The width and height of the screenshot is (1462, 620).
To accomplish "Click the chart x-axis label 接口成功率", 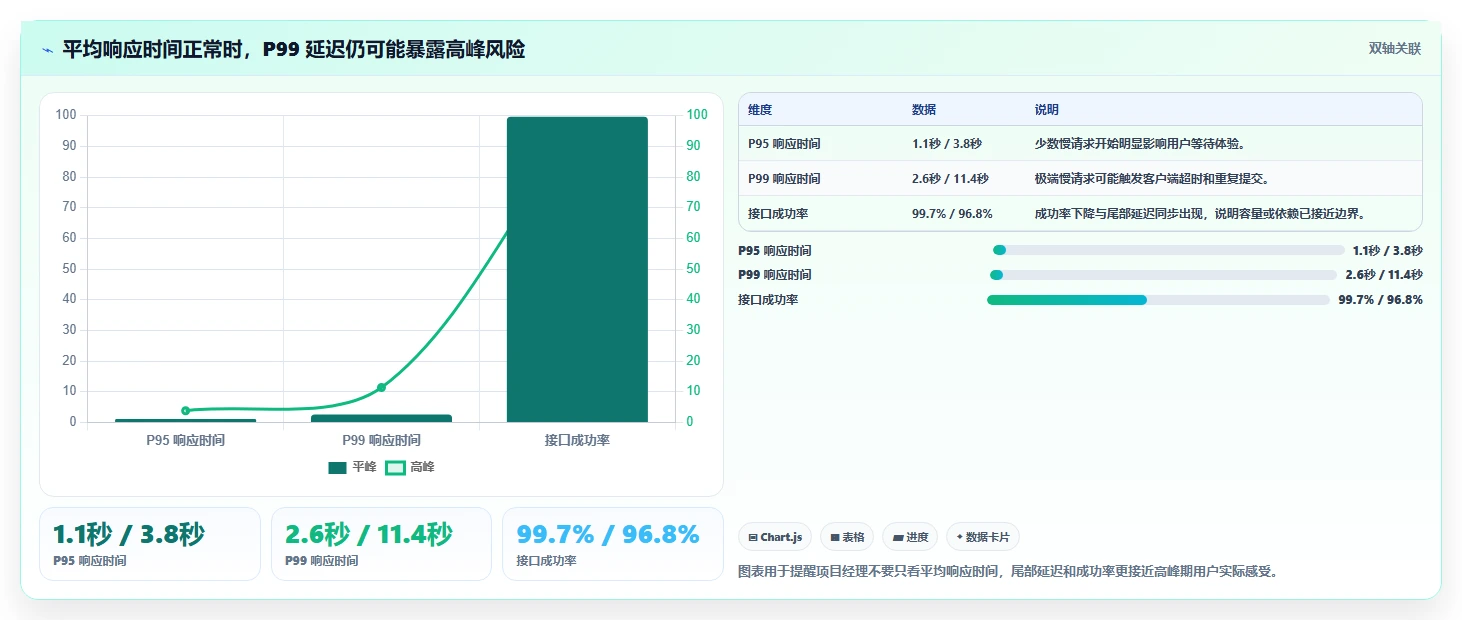I will pos(577,440).
